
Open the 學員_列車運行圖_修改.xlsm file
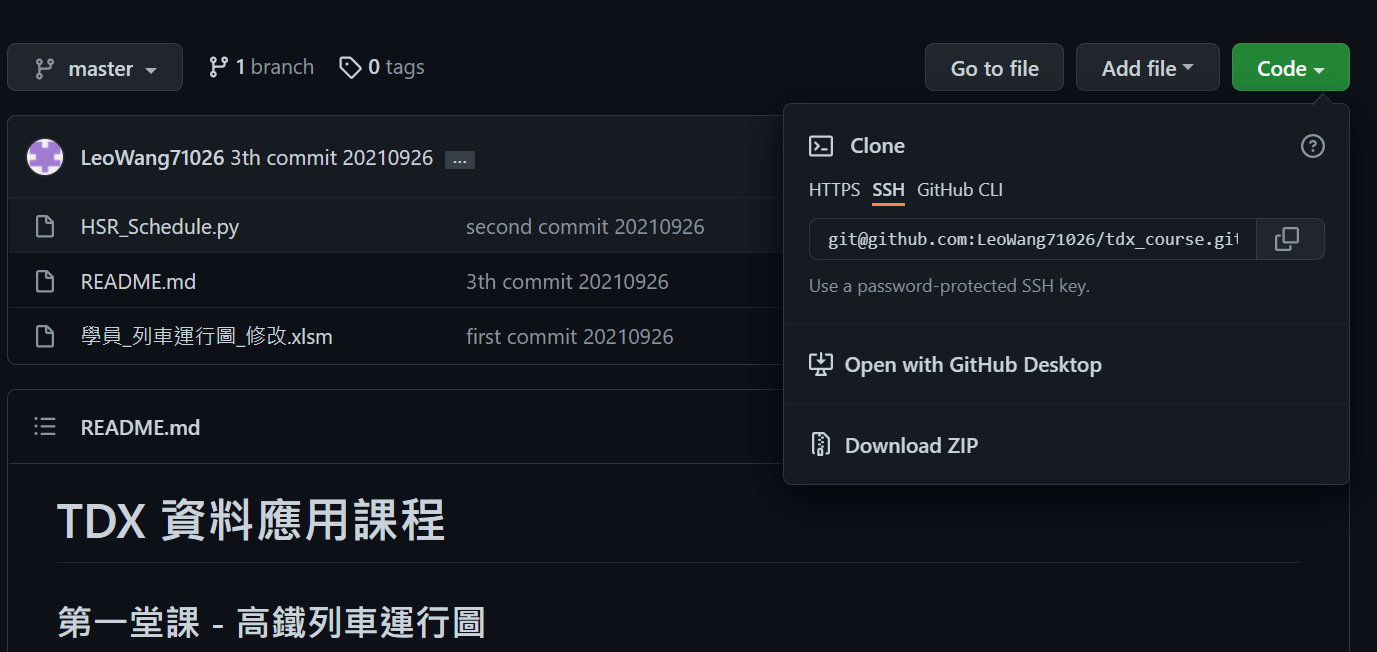(x=207, y=336)
